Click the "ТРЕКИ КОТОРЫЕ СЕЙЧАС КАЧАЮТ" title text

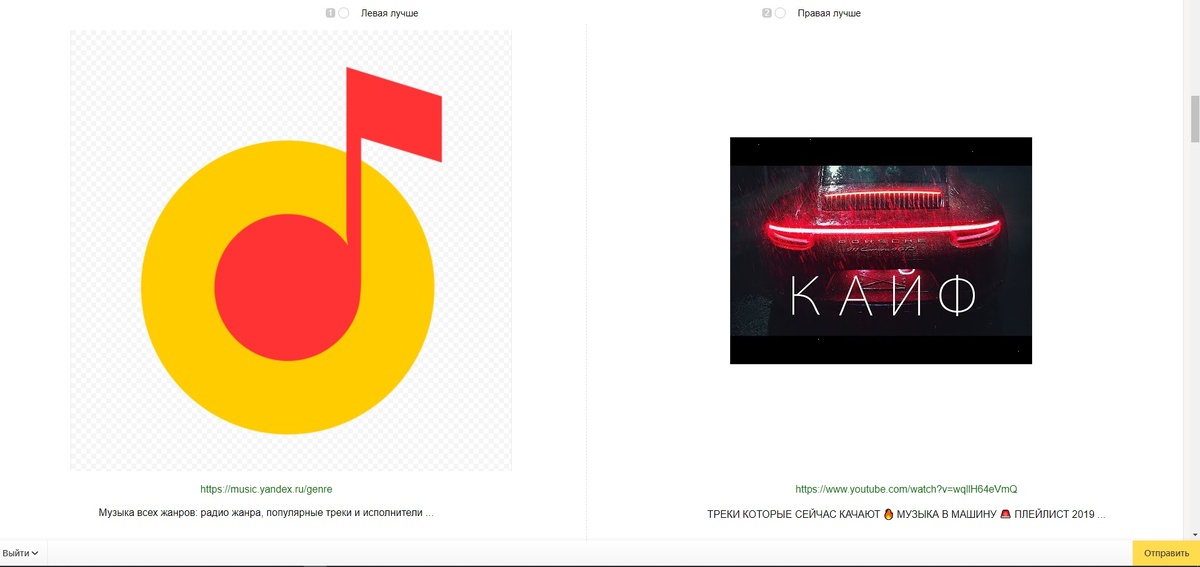pyautogui.click(x=906, y=514)
